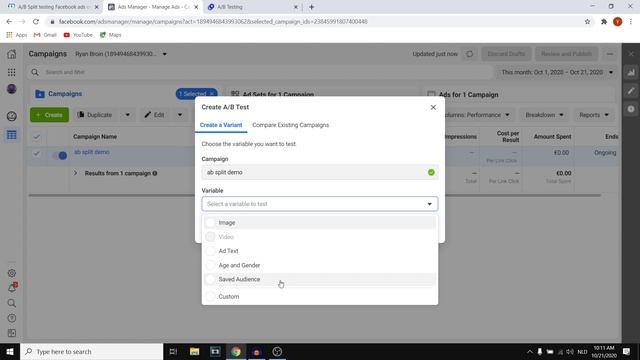Open Ad Sets for 1 Campaign tab
The height and width of the screenshot is (360, 640).
278,94
